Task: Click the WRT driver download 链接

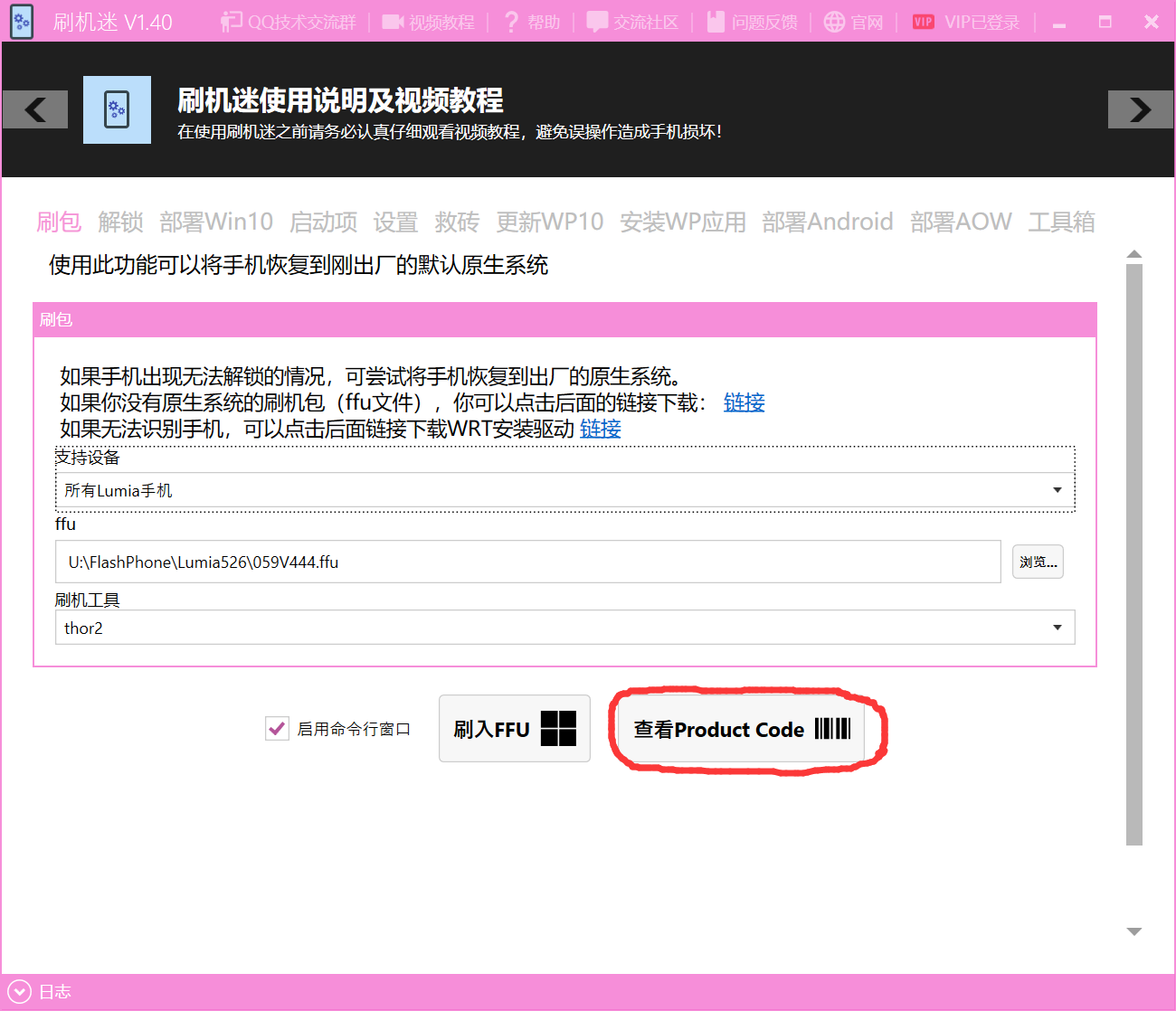Action: [x=600, y=429]
